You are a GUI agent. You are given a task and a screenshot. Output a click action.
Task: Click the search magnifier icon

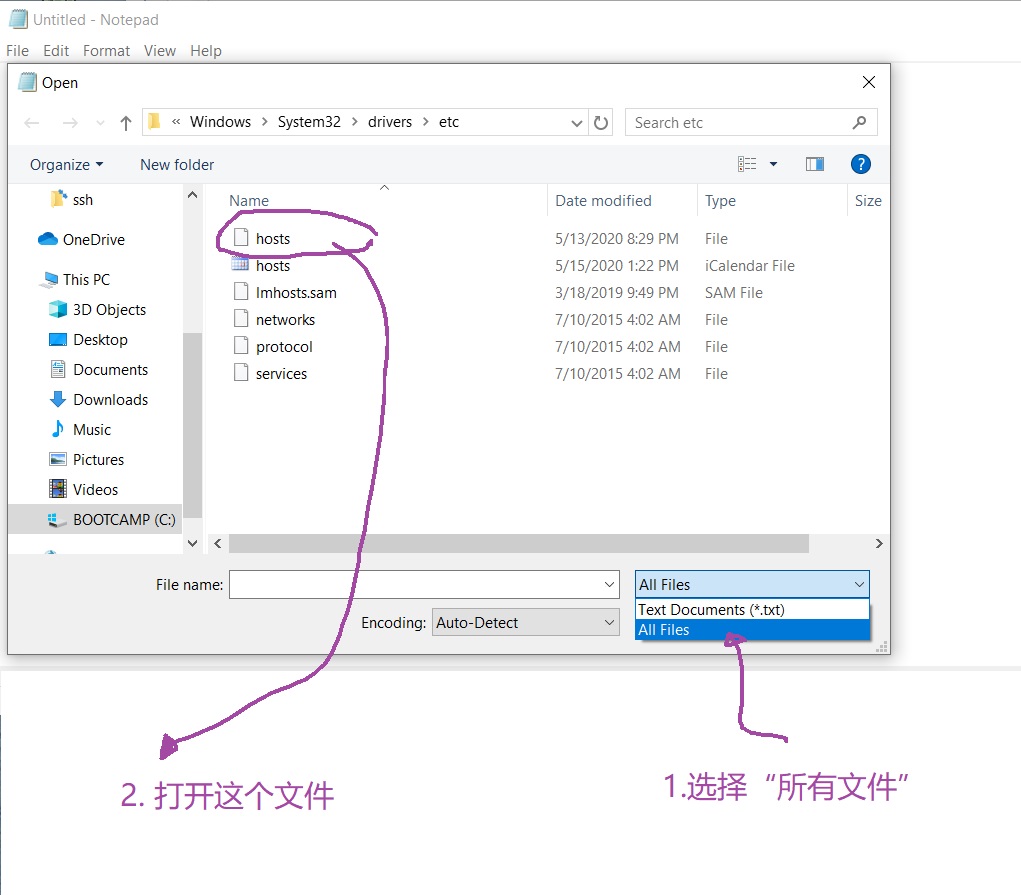click(x=859, y=123)
